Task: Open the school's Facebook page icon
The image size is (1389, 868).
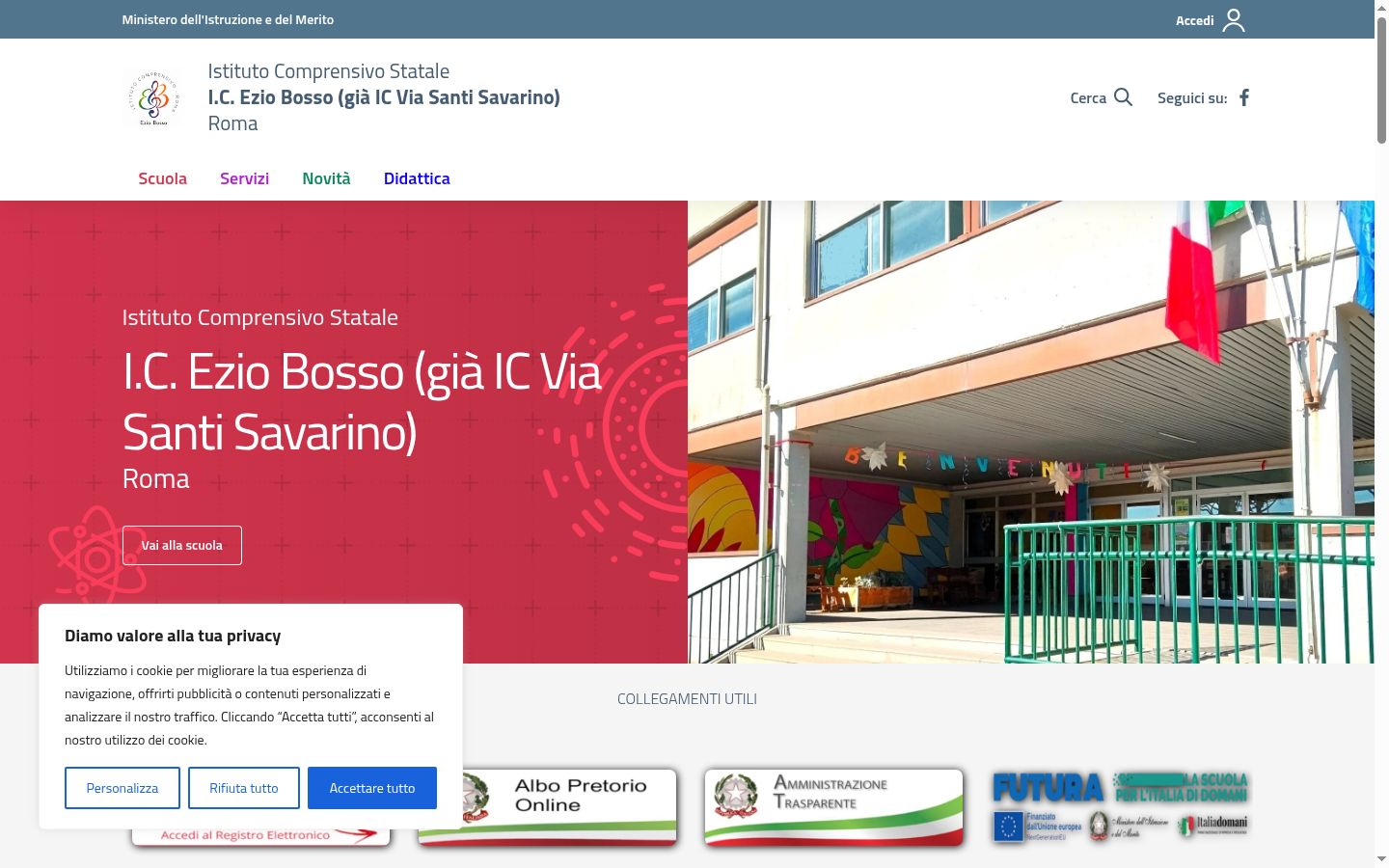Action: [x=1244, y=97]
